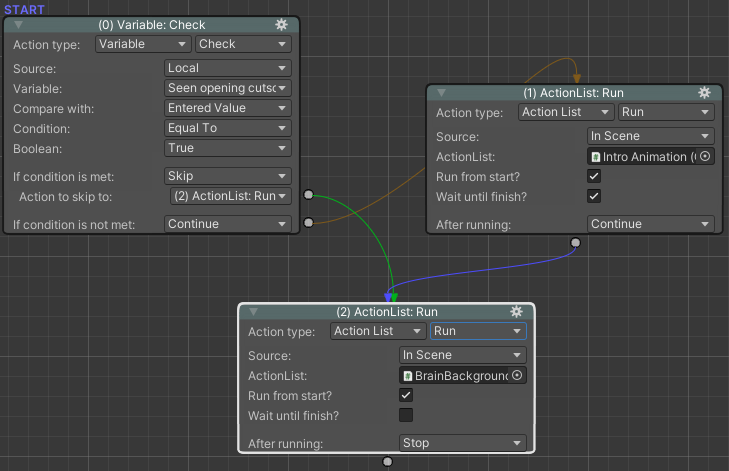Screen dimensions: 729x471
Task: Open gear settings on (2) ActionList: Run node
Action: (516, 312)
